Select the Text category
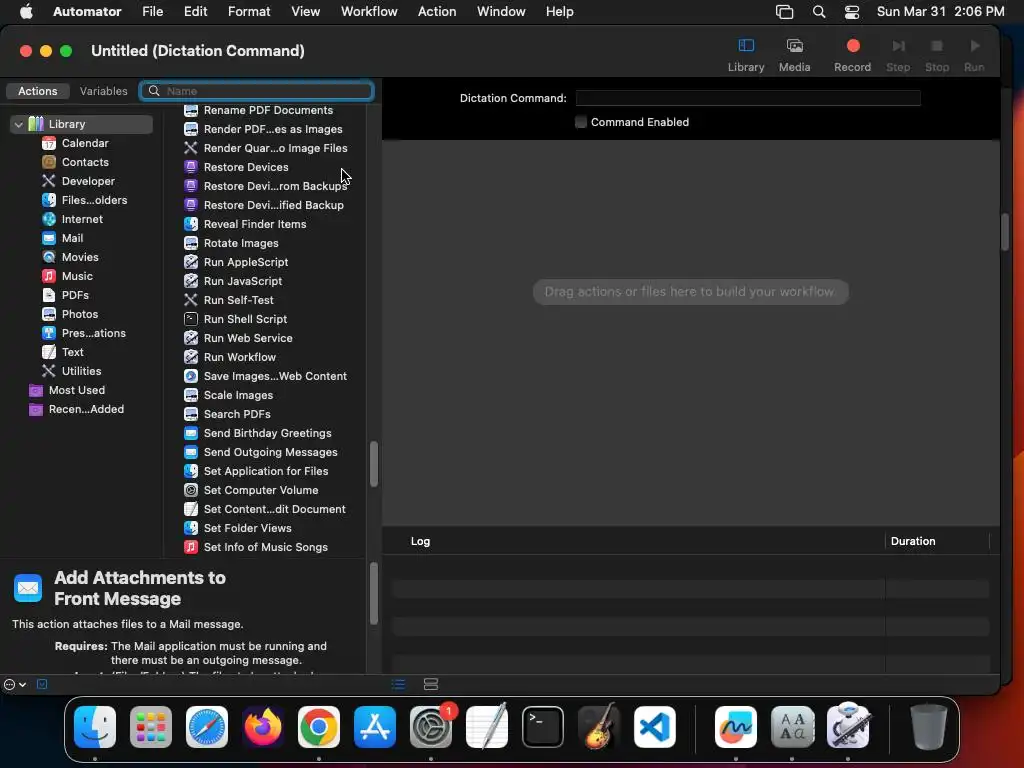The height and width of the screenshot is (768, 1024). [72, 351]
